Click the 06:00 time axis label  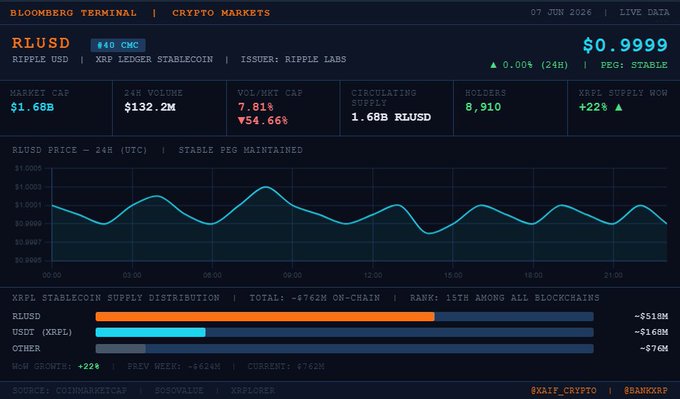(x=212, y=275)
